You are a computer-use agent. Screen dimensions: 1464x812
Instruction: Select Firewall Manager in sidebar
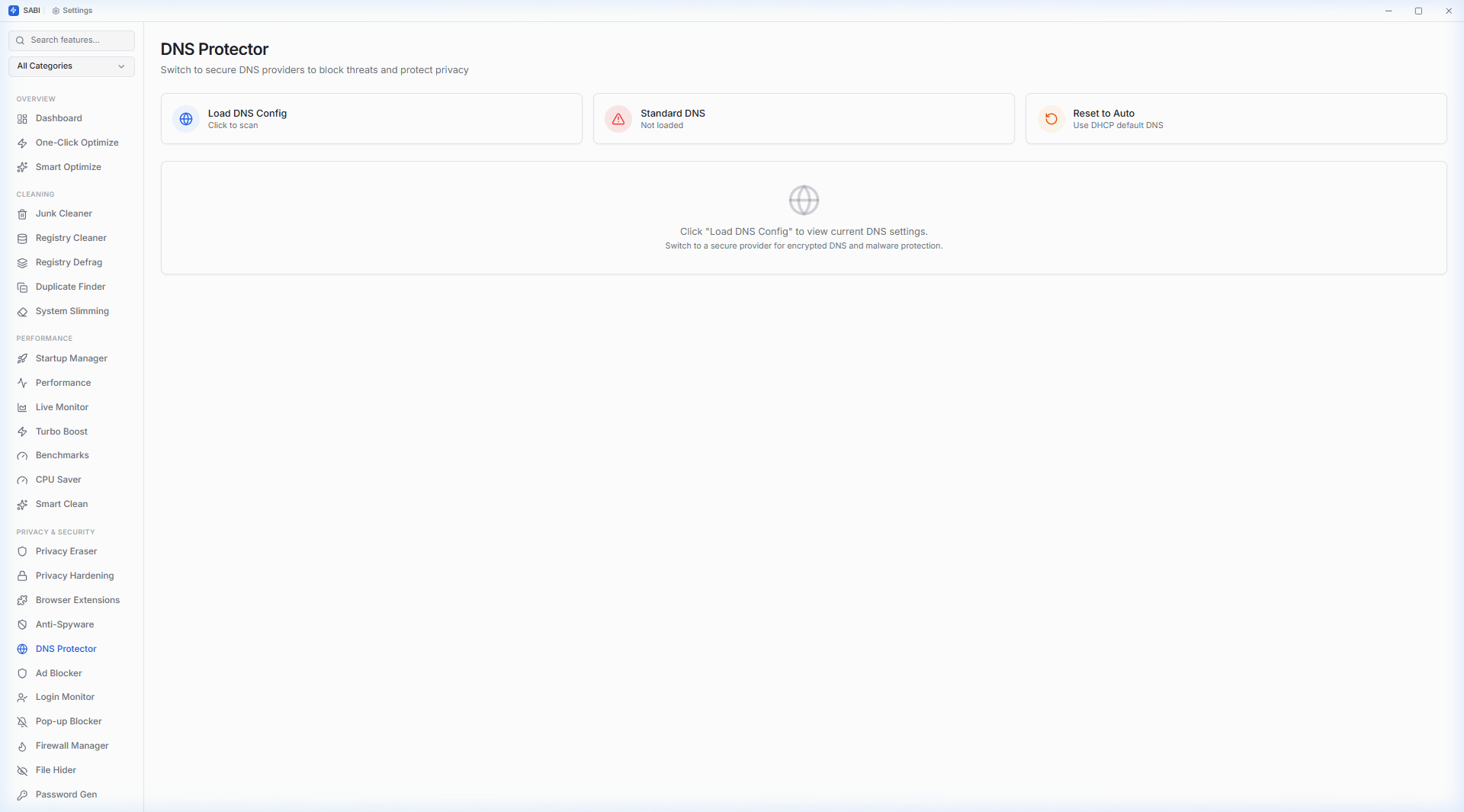tap(72, 746)
